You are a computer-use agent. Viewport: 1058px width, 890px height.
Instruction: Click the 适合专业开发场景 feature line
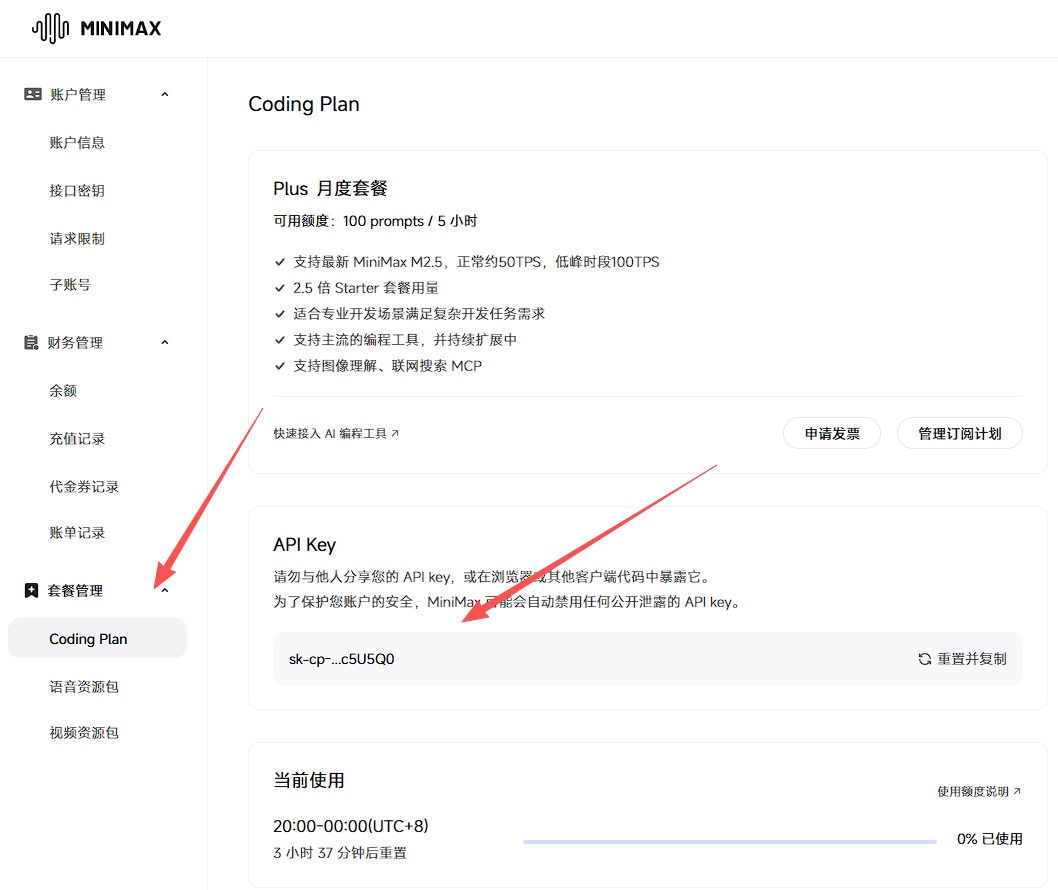pos(419,314)
